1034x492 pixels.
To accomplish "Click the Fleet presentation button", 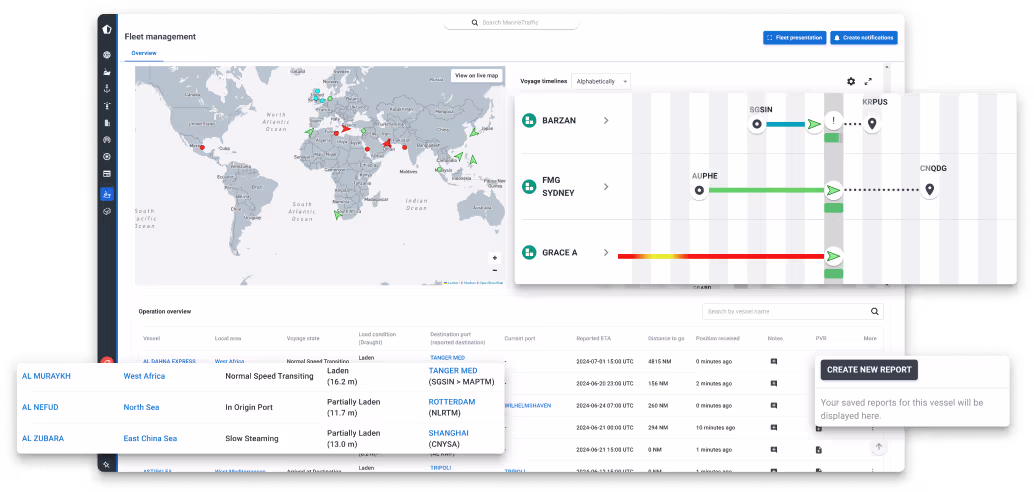I will click(x=794, y=38).
